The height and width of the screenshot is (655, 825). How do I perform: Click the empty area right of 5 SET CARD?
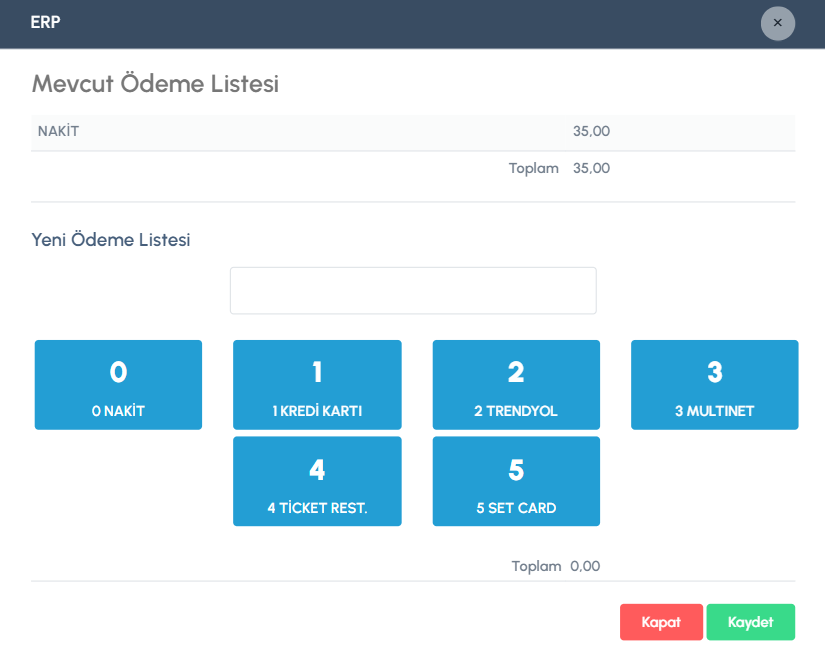tap(714, 481)
